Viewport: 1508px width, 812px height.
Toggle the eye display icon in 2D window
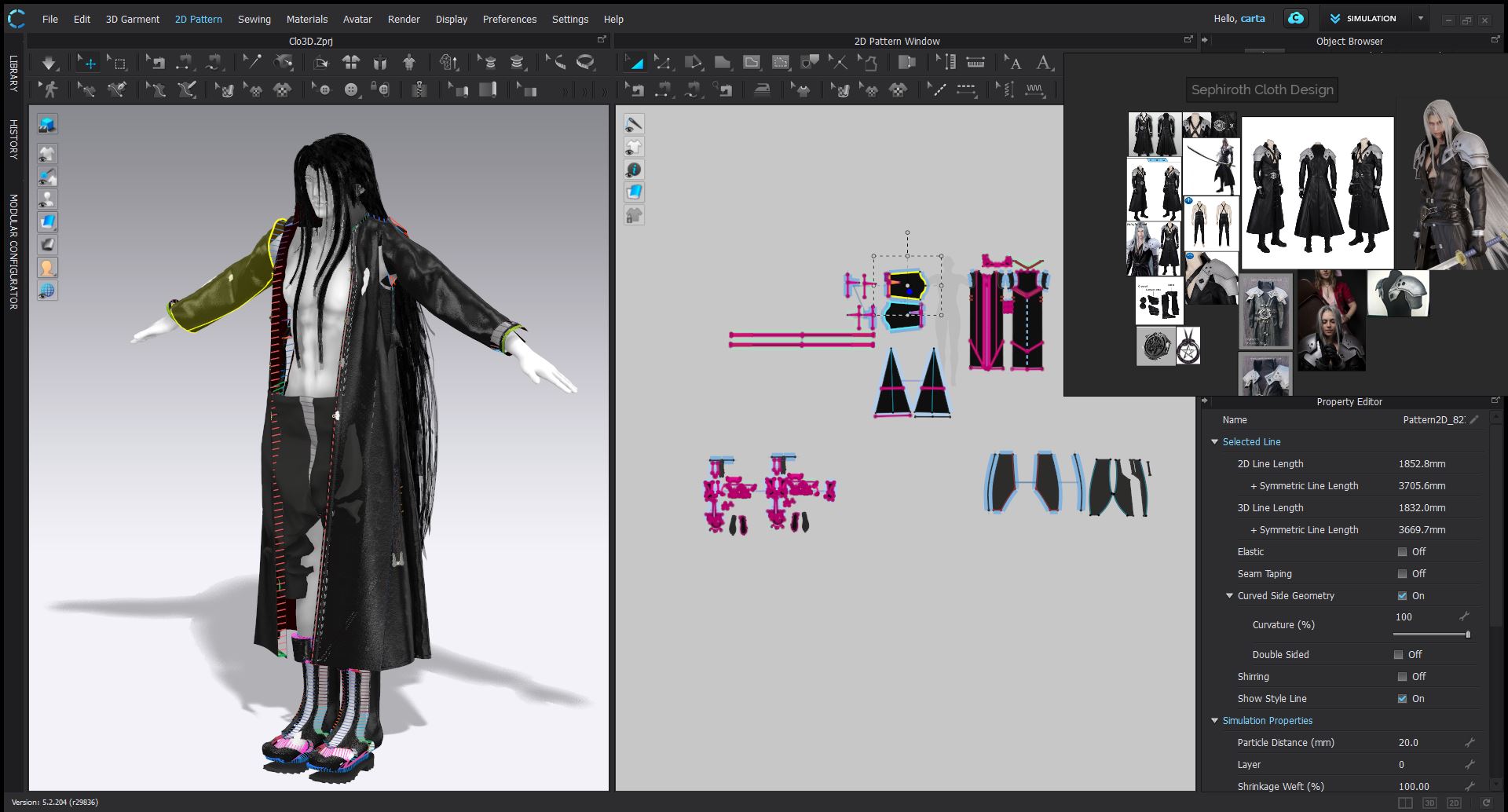click(634, 124)
